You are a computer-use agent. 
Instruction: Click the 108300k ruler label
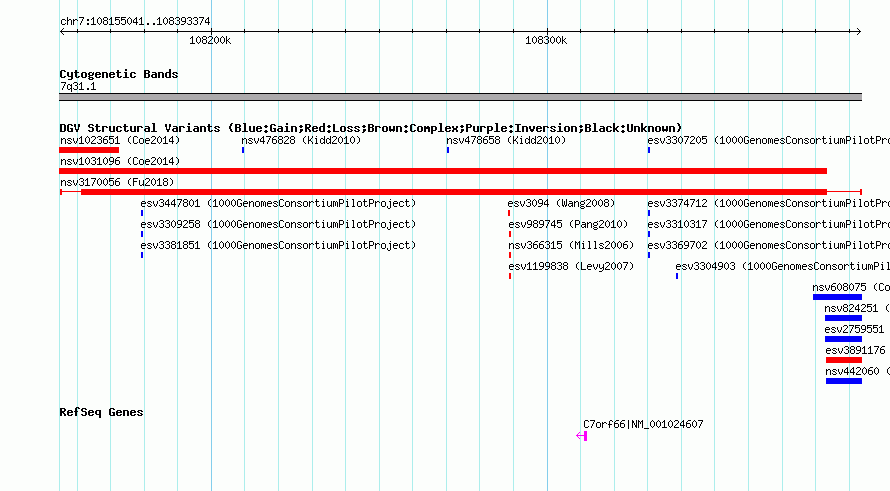point(546,40)
